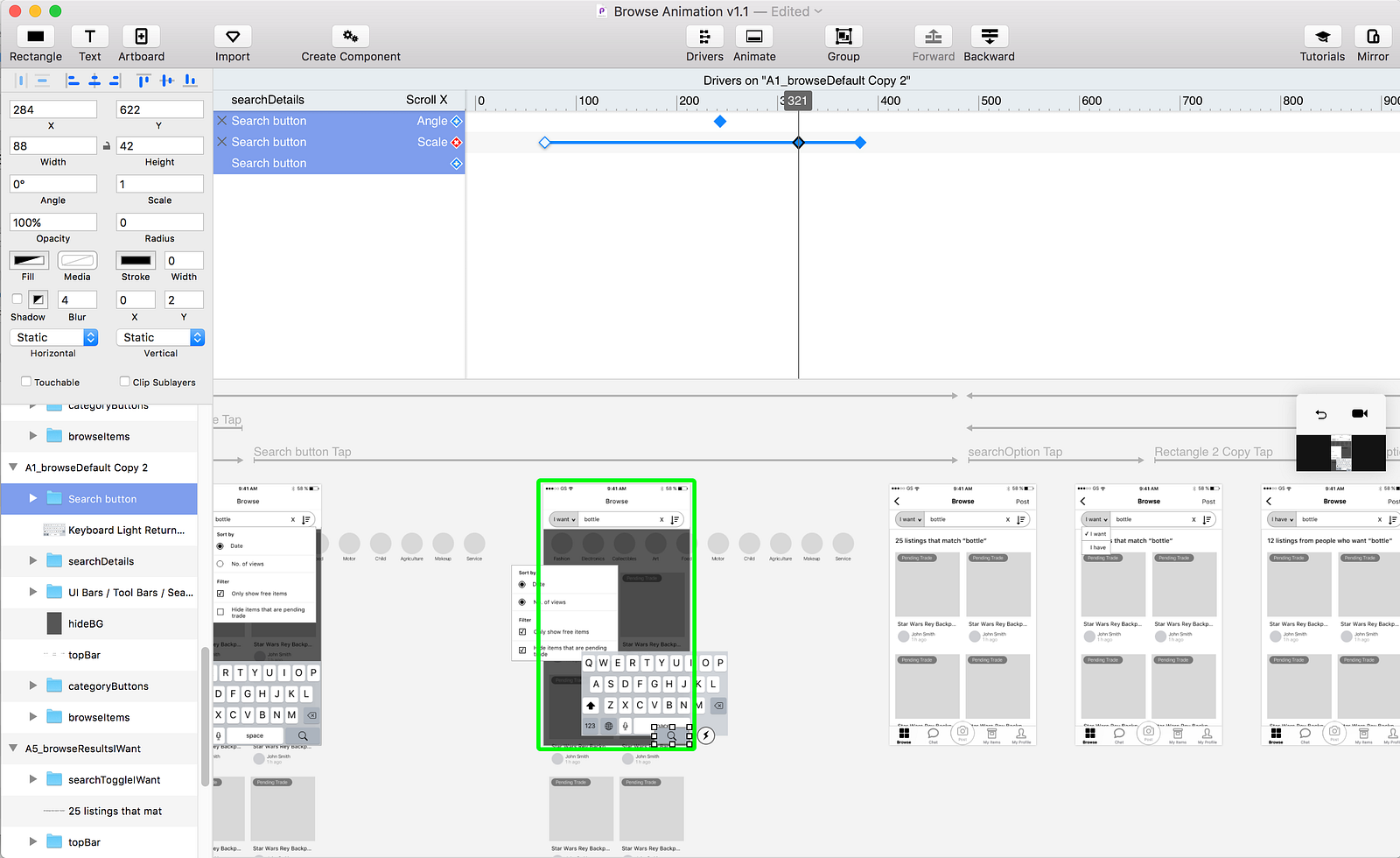The image size is (1400, 858).
Task: Select the Rectangle 2 Copy Tap transition
Action: (x=1214, y=452)
